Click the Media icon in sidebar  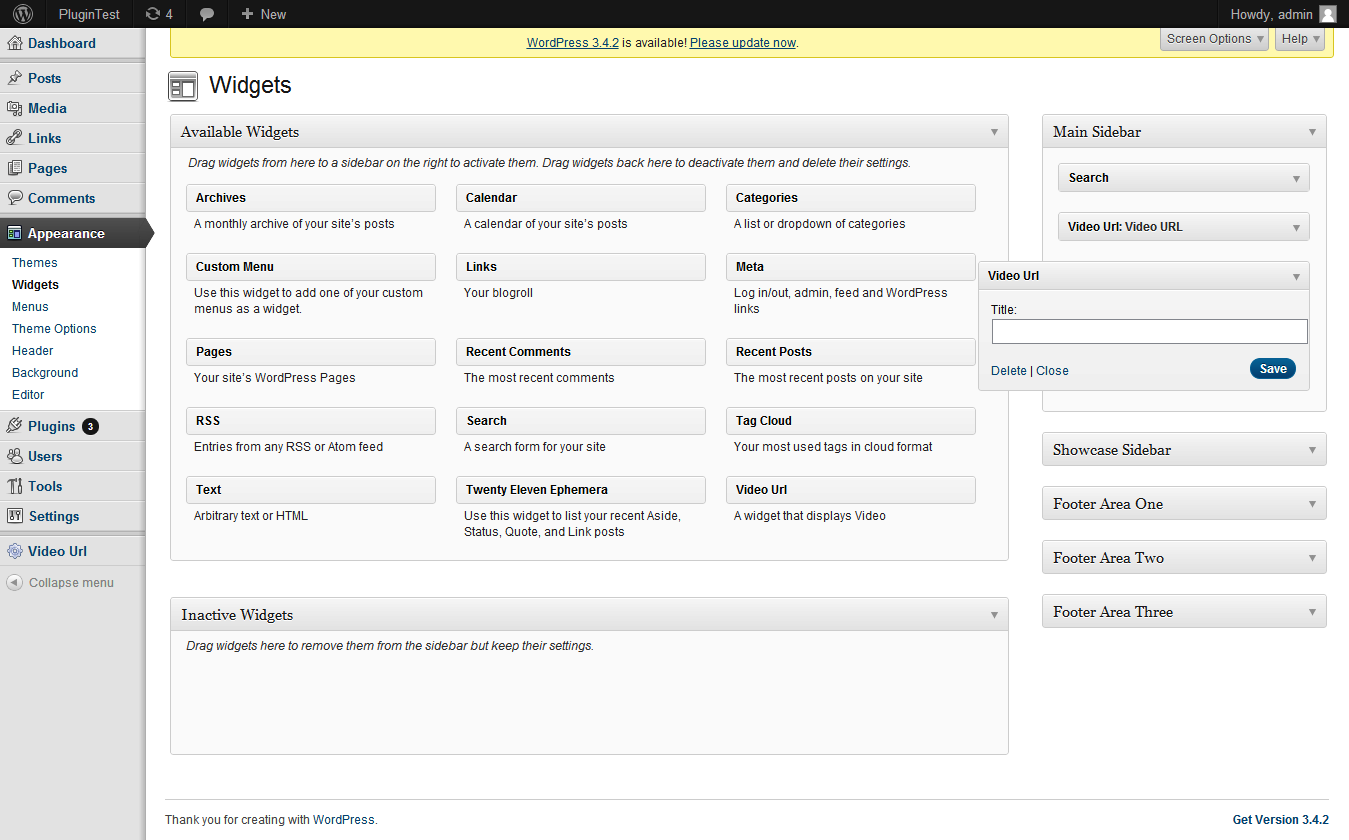[15, 108]
